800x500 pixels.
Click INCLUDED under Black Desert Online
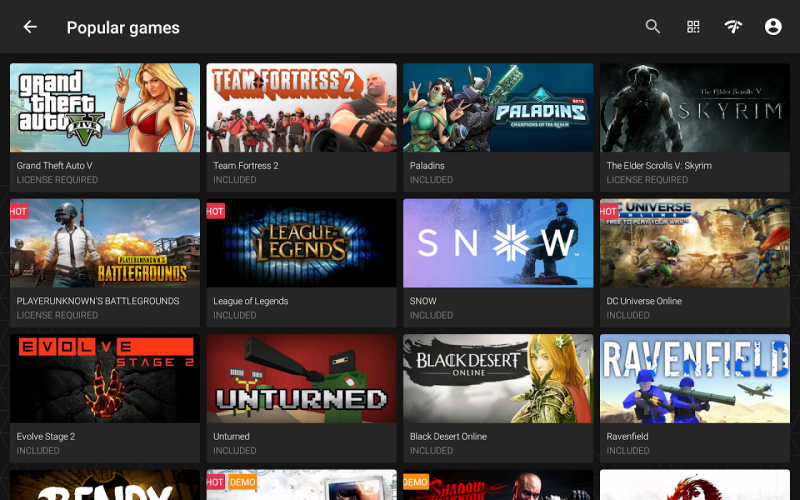pyautogui.click(x=431, y=451)
